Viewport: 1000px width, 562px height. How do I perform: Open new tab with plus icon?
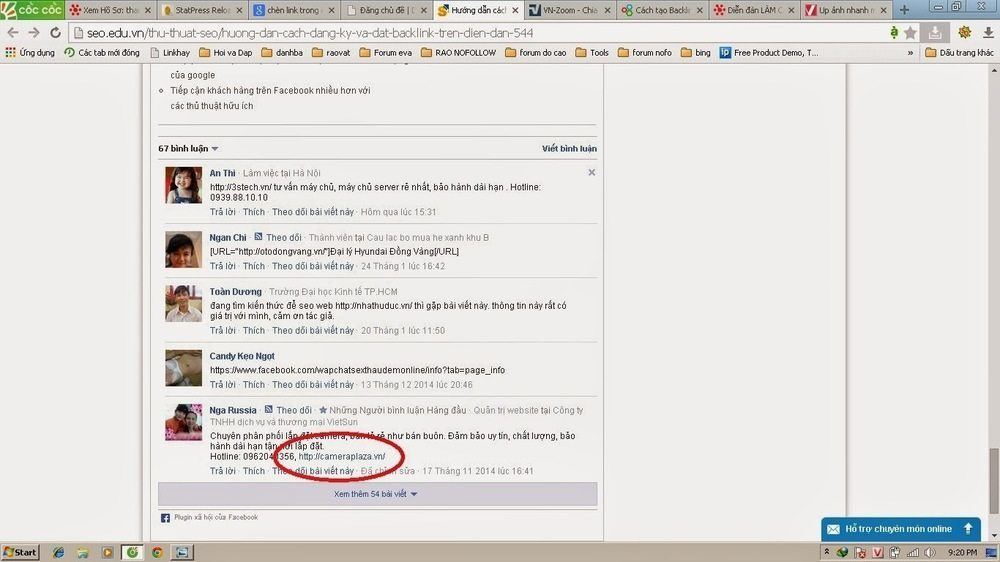(x=904, y=10)
